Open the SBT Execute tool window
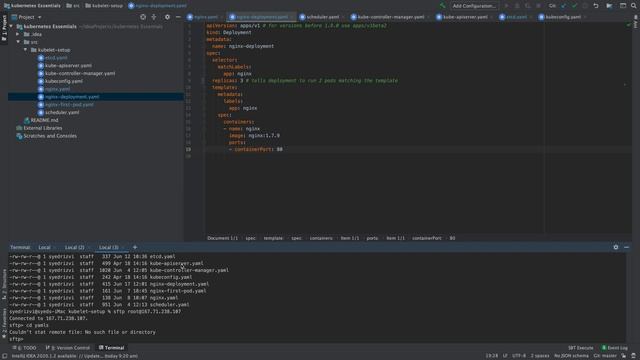Image resolution: width=640 pixels, height=360 pixels. (x=580, y=348)
